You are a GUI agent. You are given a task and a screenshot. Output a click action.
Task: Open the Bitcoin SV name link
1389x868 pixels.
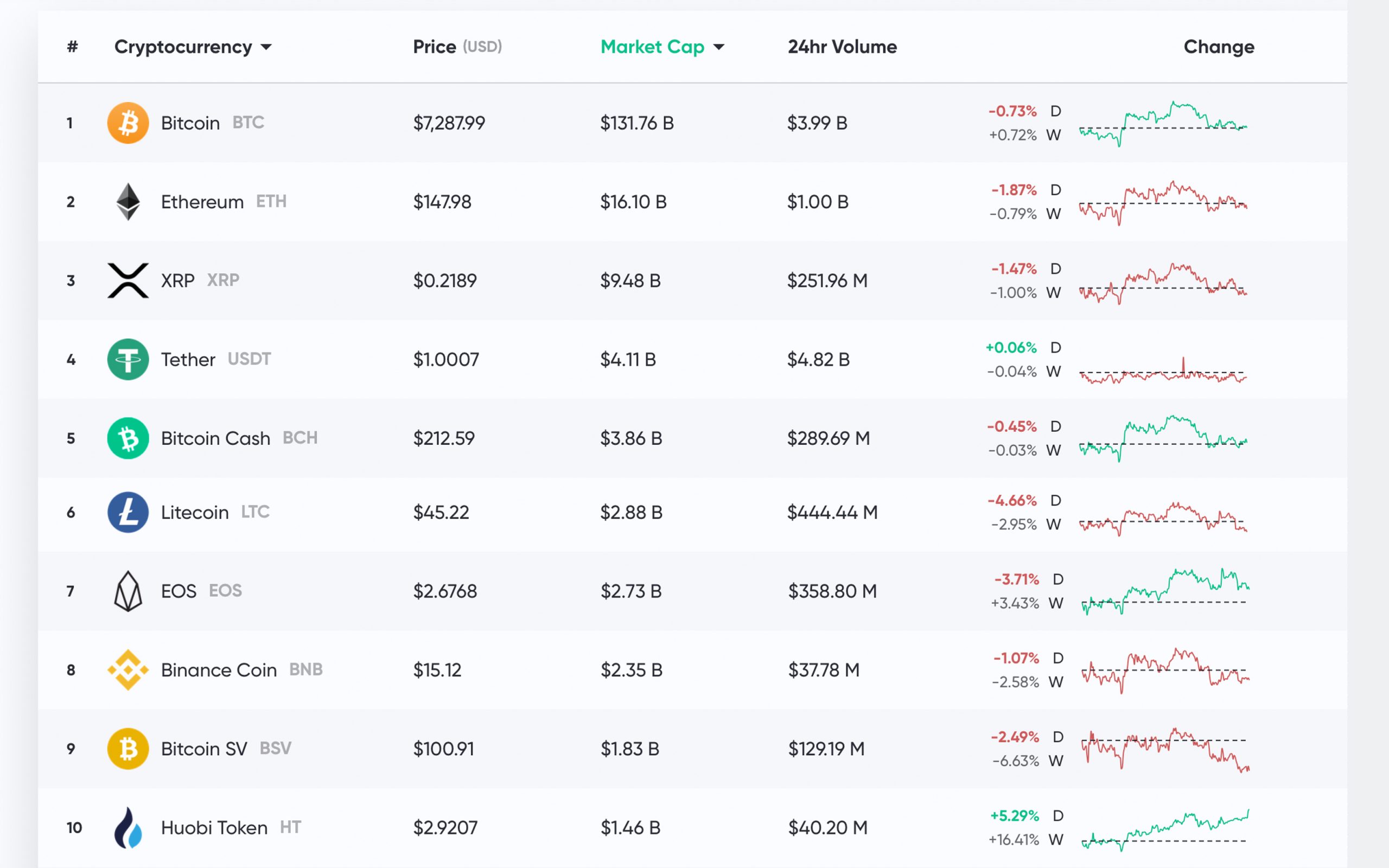tap(204, 749)
